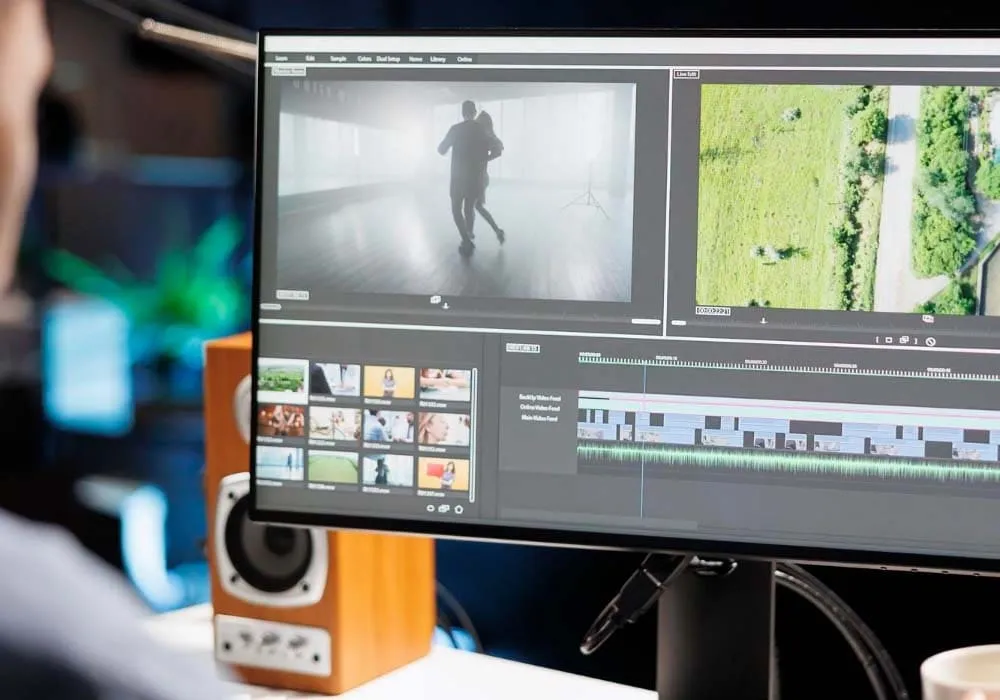The width and height of the screenshot is (1000, 700).
Task: Click the home icon under the media thumbnails
Action: 458,508
